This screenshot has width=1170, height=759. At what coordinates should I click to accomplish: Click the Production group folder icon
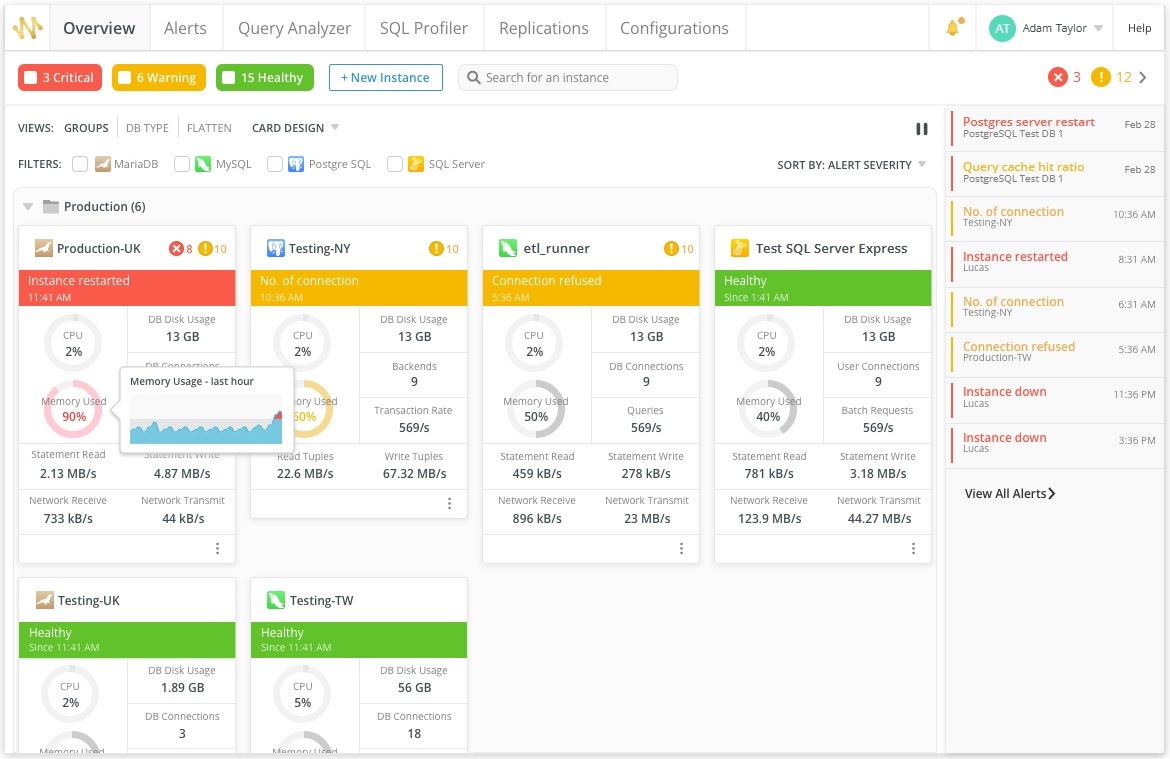(51, 207)
